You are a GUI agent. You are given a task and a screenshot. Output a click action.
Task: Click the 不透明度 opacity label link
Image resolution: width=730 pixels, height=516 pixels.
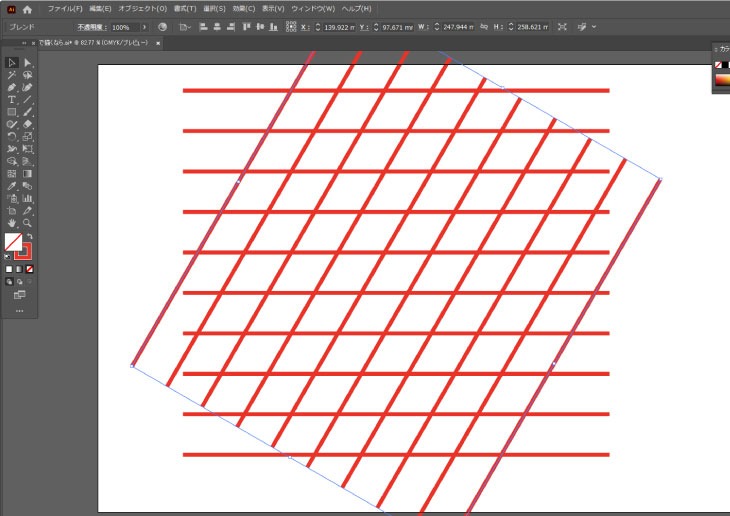(91, 27)
